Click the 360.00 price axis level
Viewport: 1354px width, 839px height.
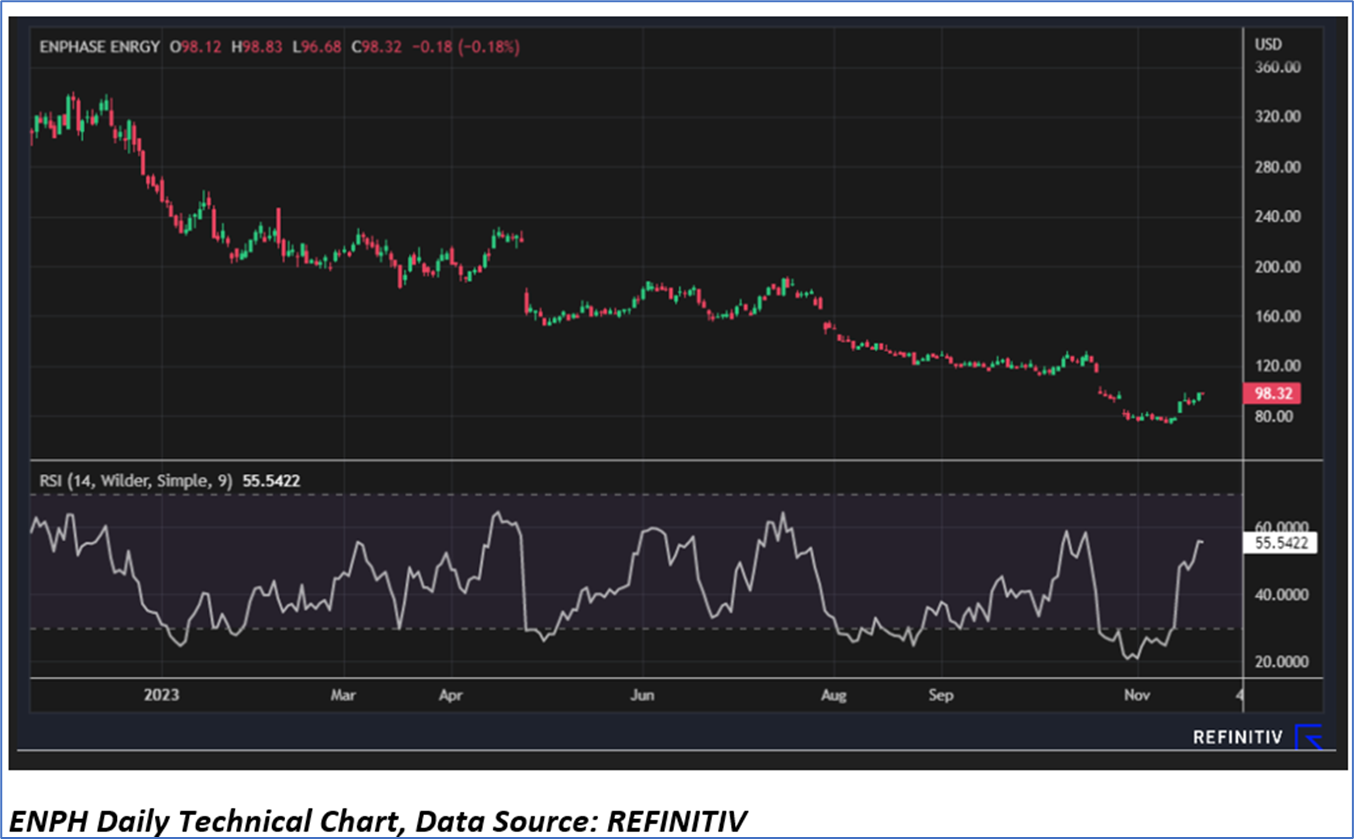tap(1277, 68)
